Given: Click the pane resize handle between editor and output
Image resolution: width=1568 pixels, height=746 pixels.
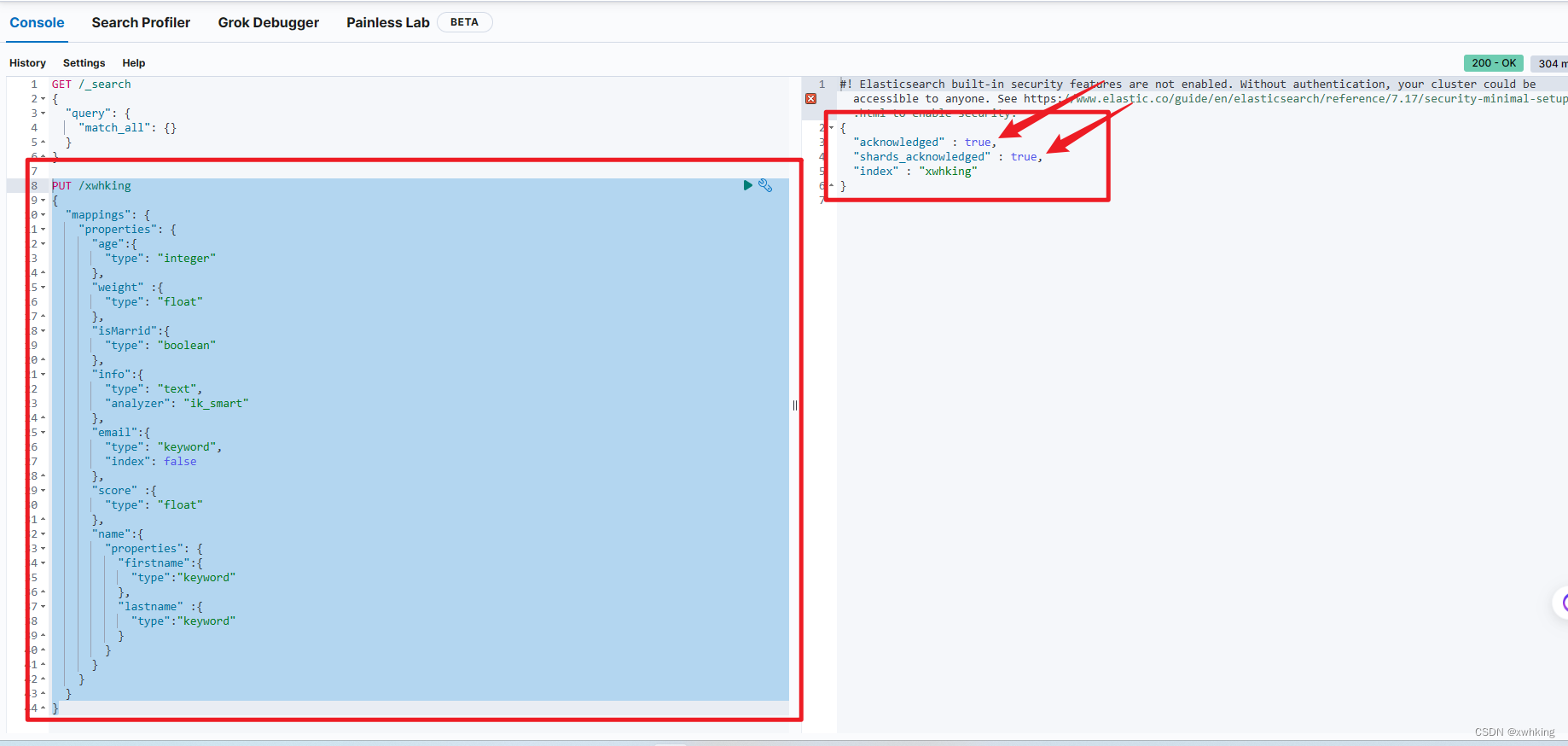Looking at the screenshot, I should coord(795,405).
